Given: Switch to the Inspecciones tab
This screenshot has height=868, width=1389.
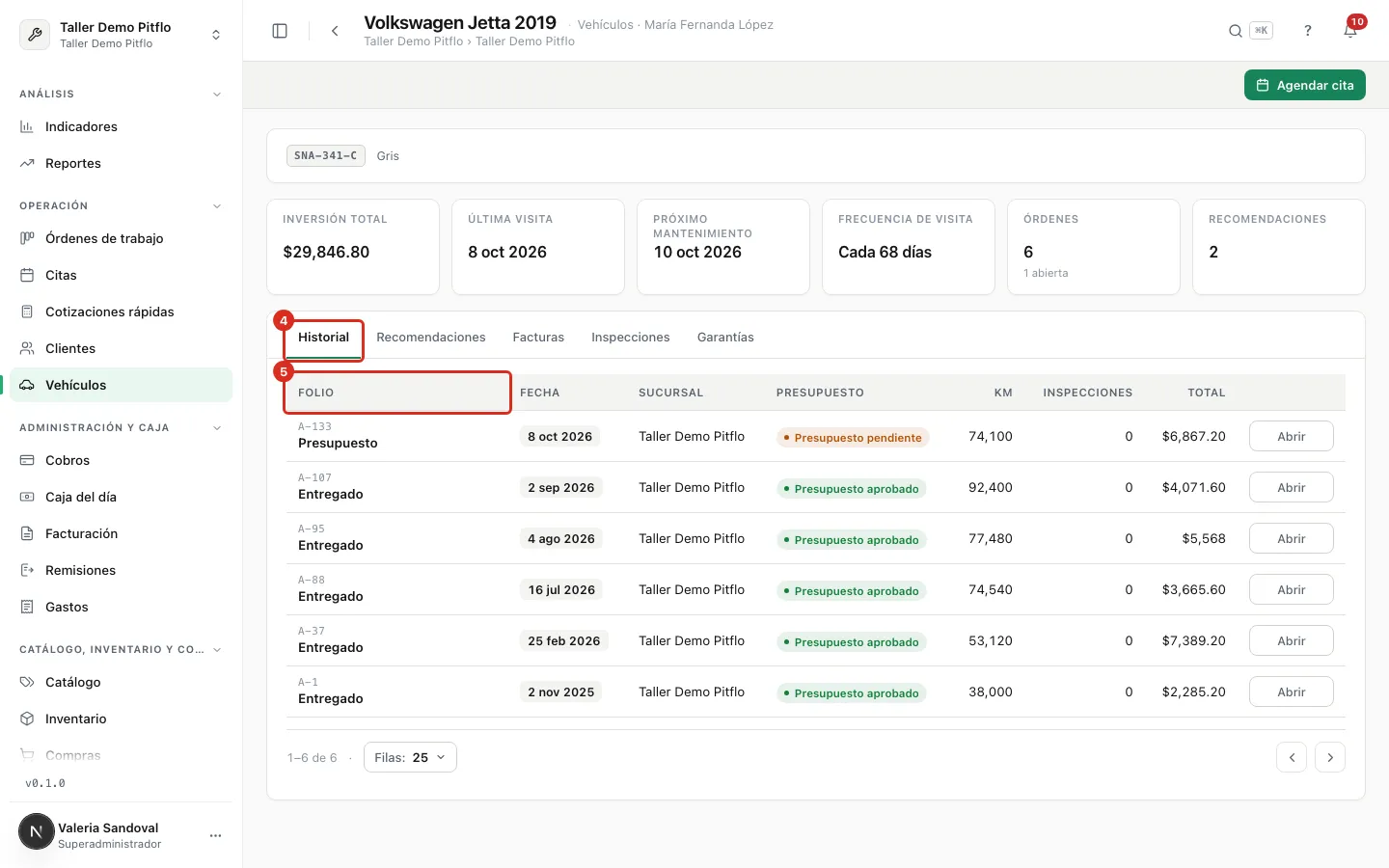Looking at the screenshot, I should (631, 338).
